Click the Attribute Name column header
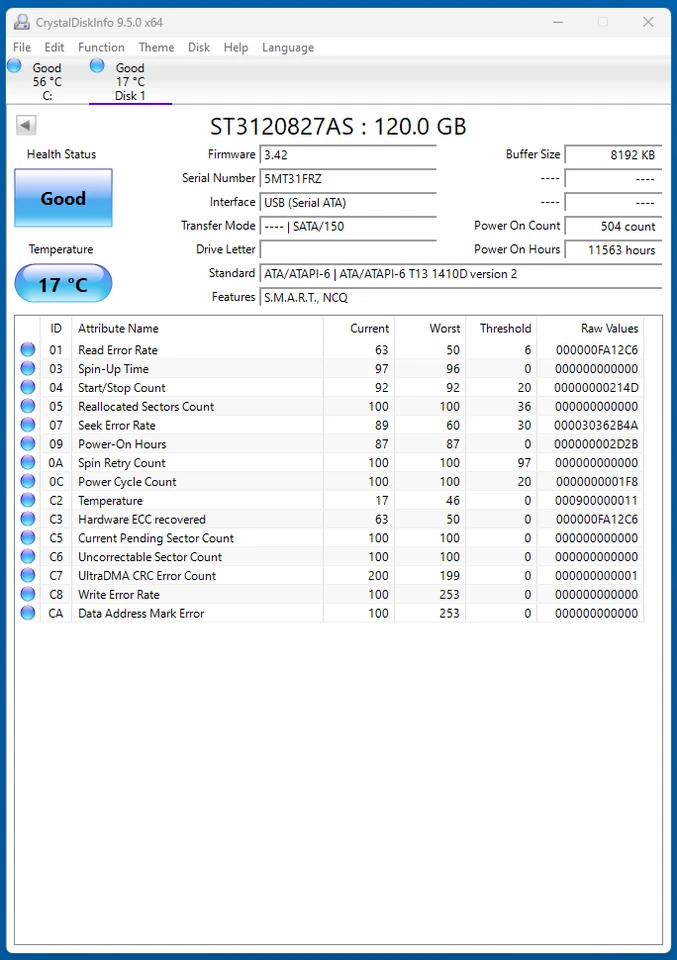The height and width of the screenshot is (960, 677). [x=197, y=328]
